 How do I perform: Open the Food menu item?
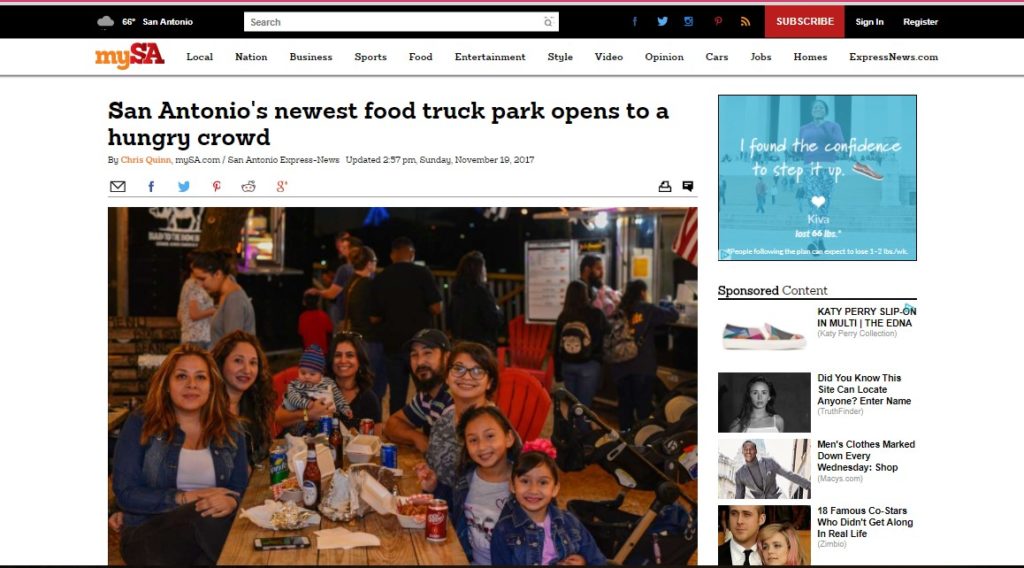[x=421, y=57]
